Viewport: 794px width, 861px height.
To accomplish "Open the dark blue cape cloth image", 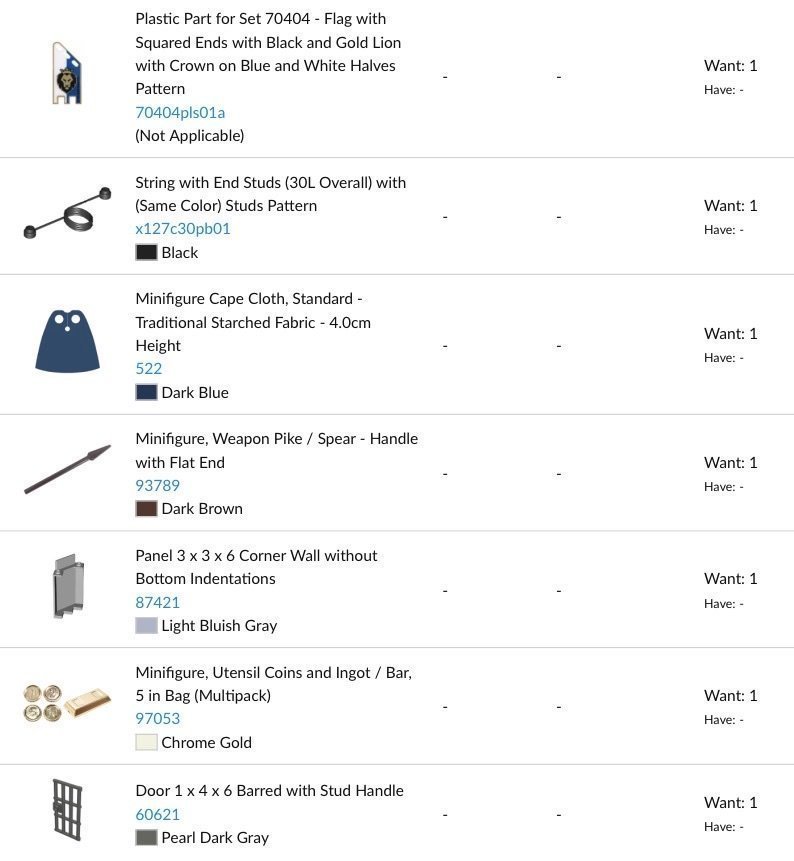I will tap(67, 341).
